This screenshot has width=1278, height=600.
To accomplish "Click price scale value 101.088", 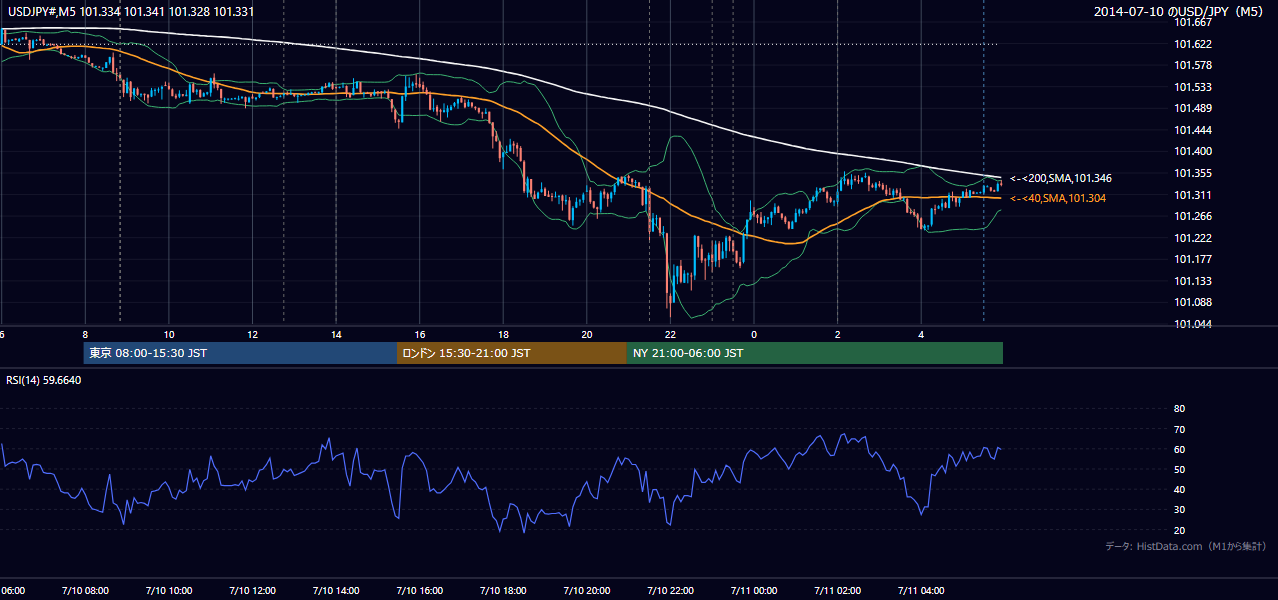I will pyautogui.click(x=1194, y=302).
